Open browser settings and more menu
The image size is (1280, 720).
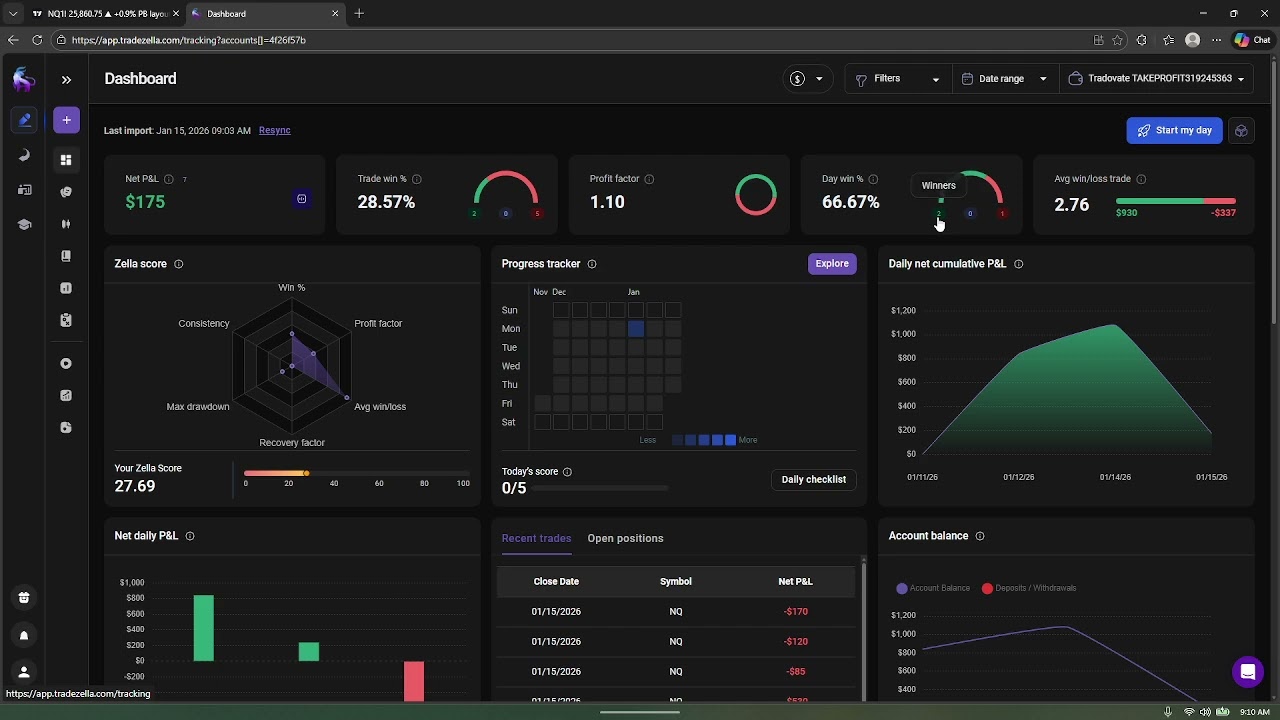point(1217,40)
